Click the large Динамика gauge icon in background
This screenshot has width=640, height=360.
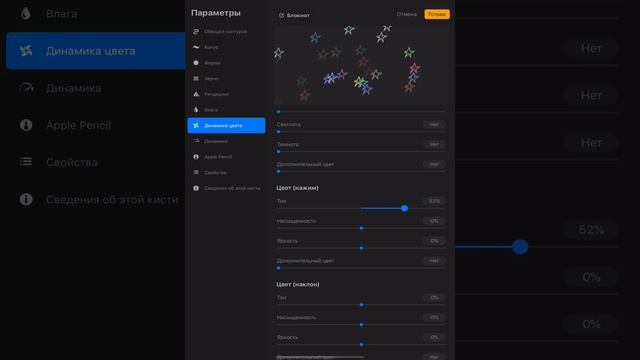(x=26, y=88)
